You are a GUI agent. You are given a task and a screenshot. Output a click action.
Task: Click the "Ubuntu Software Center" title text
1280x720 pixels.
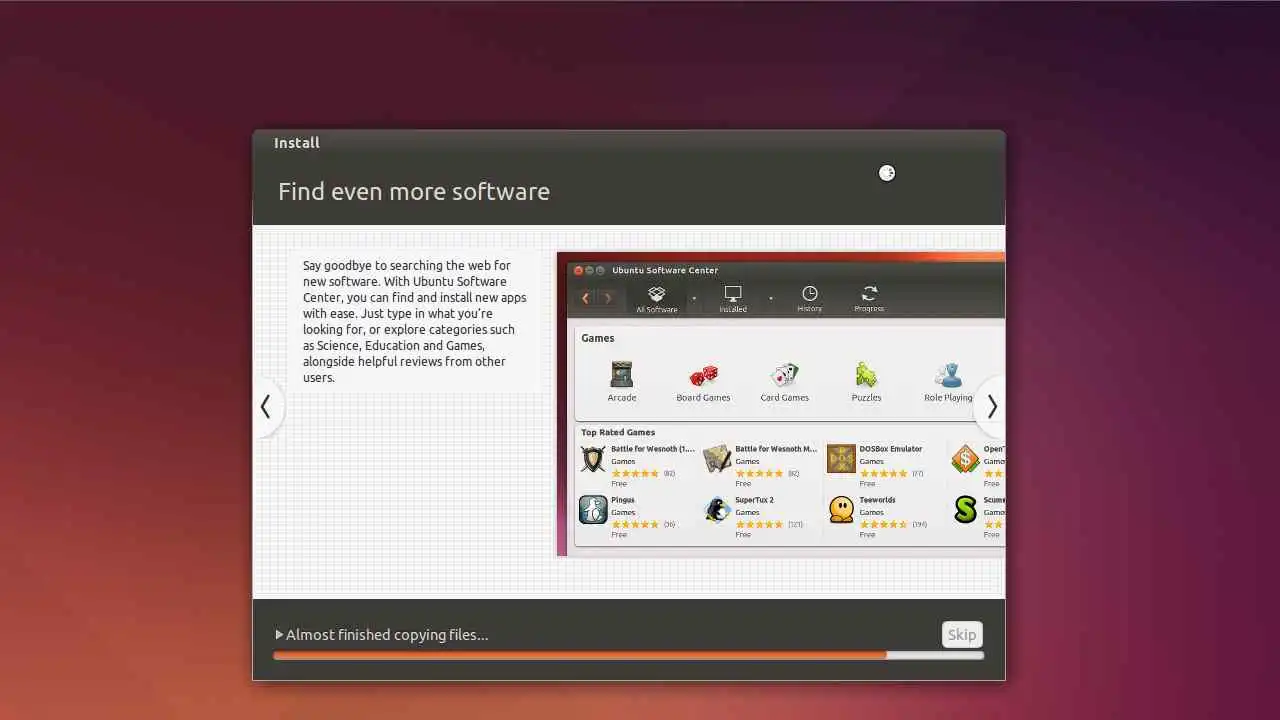(x=665, y=270)
